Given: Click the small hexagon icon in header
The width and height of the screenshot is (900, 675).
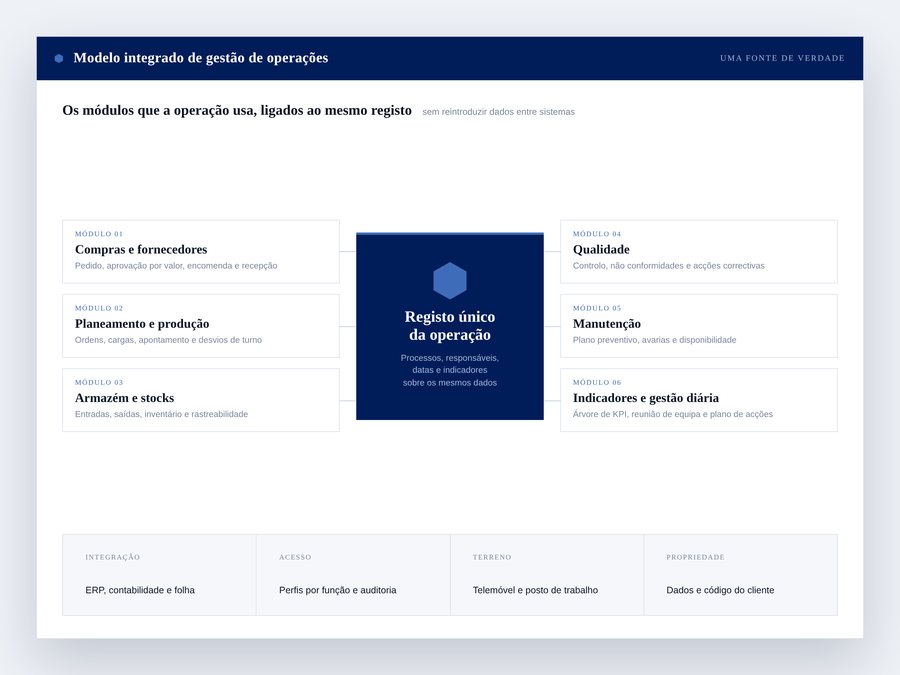Looking at the screenshot, I should pos(59,59).
